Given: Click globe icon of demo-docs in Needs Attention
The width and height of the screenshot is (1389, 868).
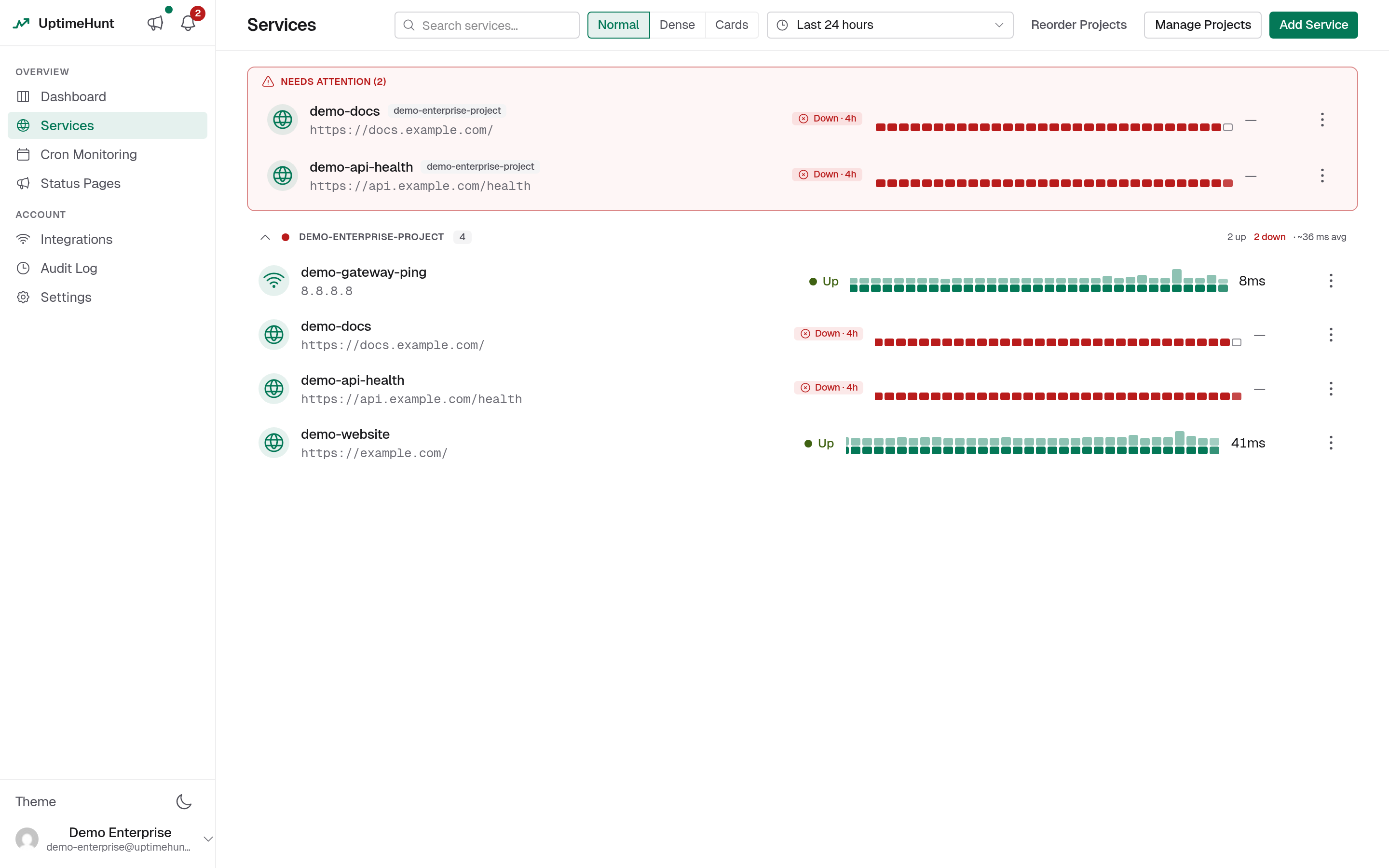Looking at the screenshot, I should coord(283,120).
